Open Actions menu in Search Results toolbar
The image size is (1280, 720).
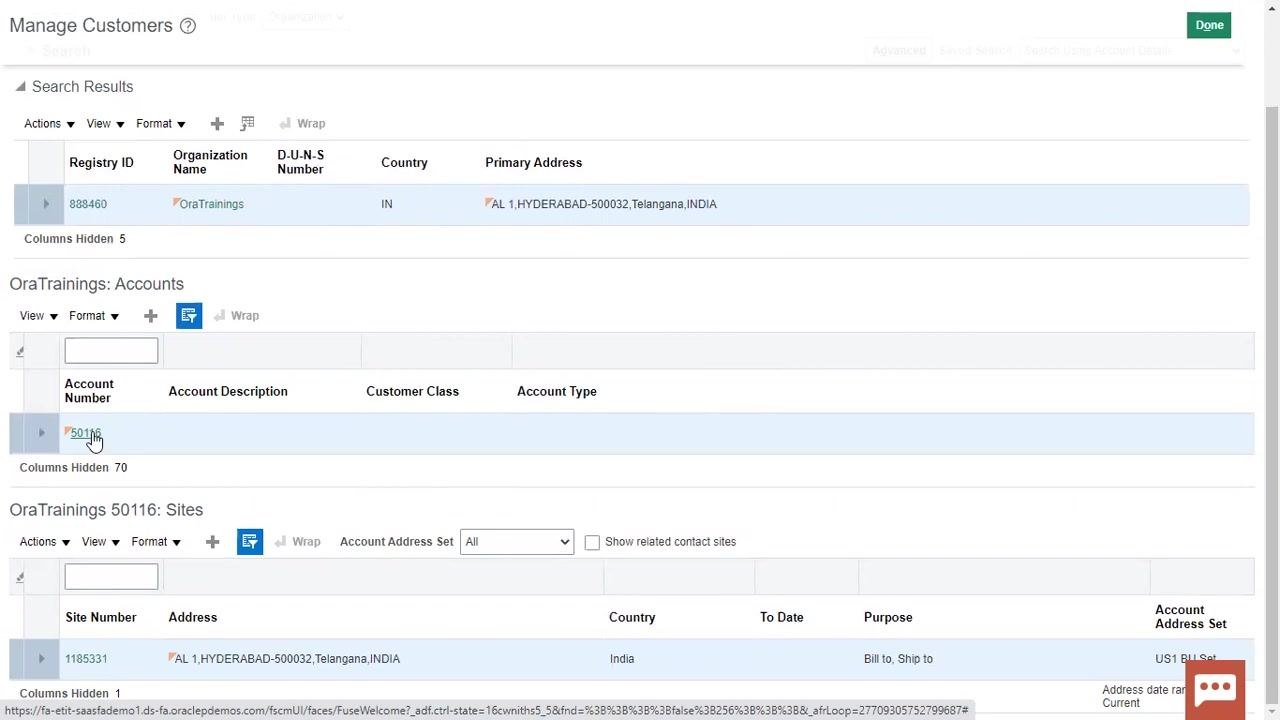click(x=49, y=123)
